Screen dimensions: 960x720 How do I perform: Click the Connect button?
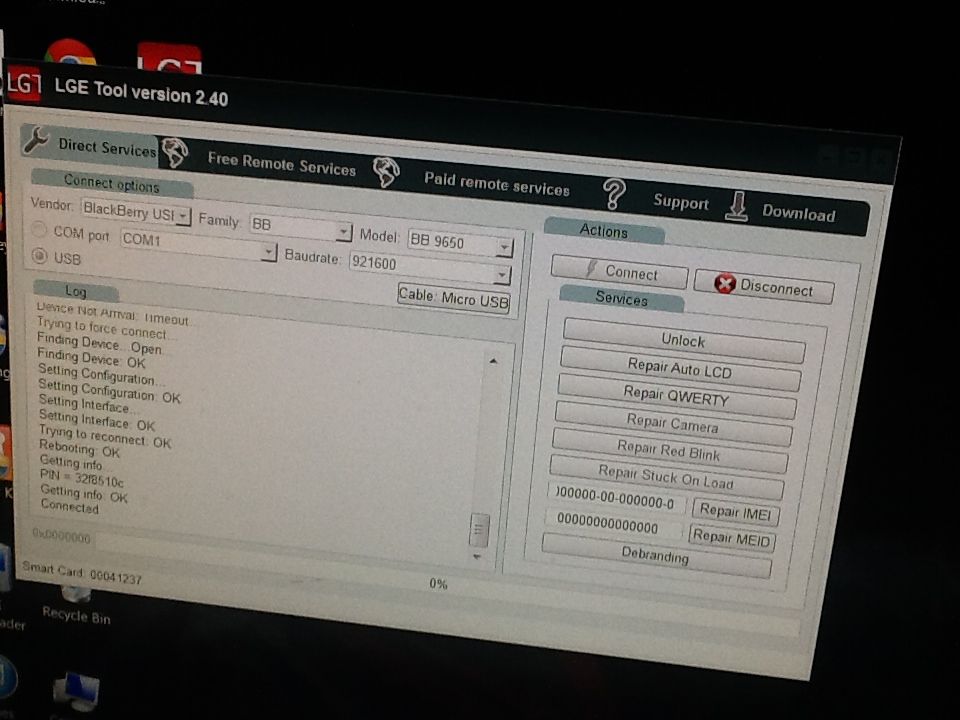[620, 271]
